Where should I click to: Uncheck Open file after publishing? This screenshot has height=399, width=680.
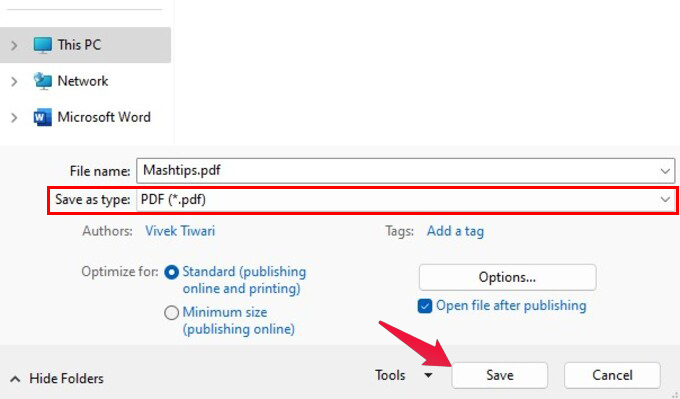(425, 306)
